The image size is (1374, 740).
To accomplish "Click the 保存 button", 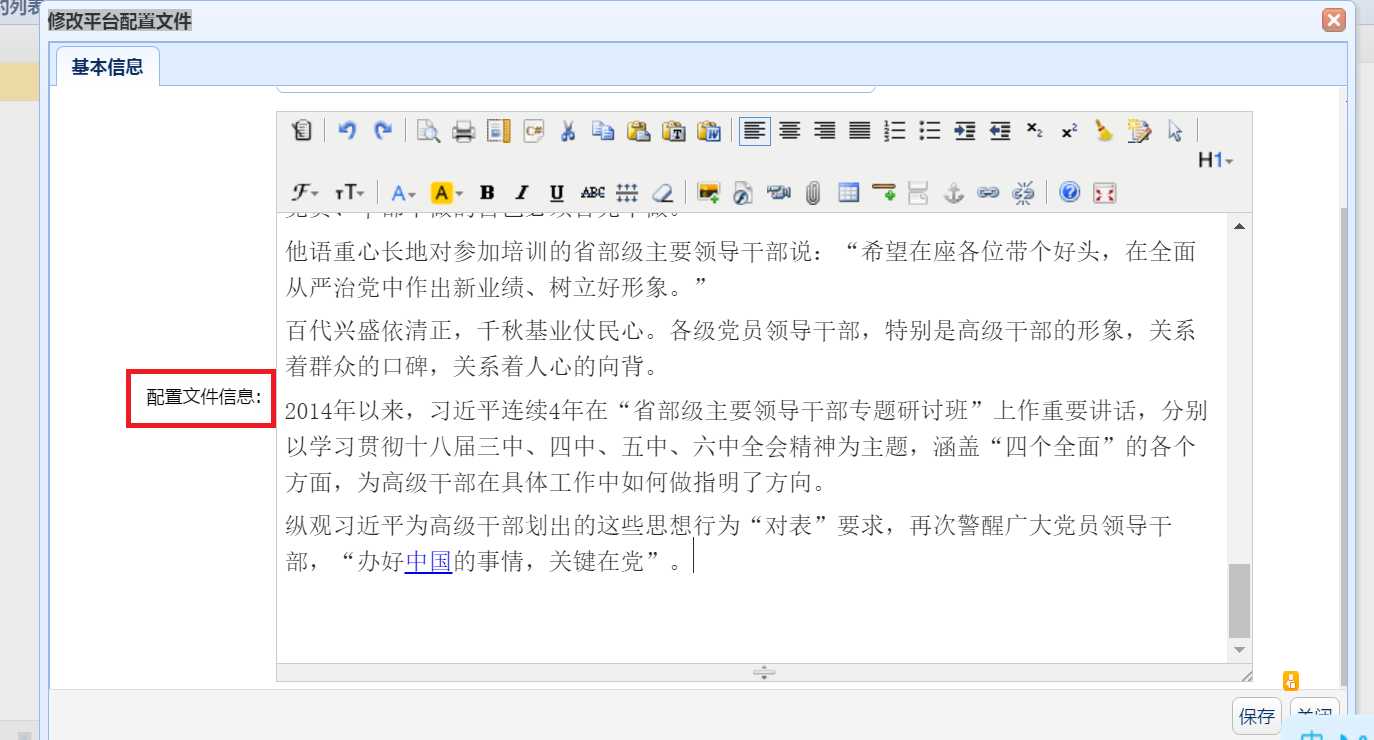I will (1257, 716).
